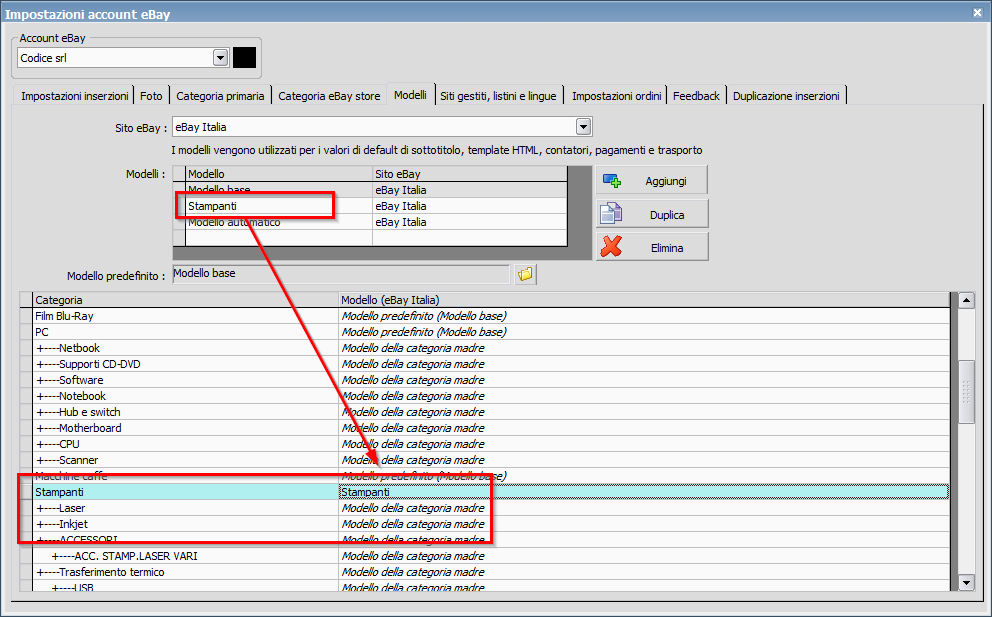Click Stampanti model cell in highlighted row
992x617 pixels.
[644, 492]
